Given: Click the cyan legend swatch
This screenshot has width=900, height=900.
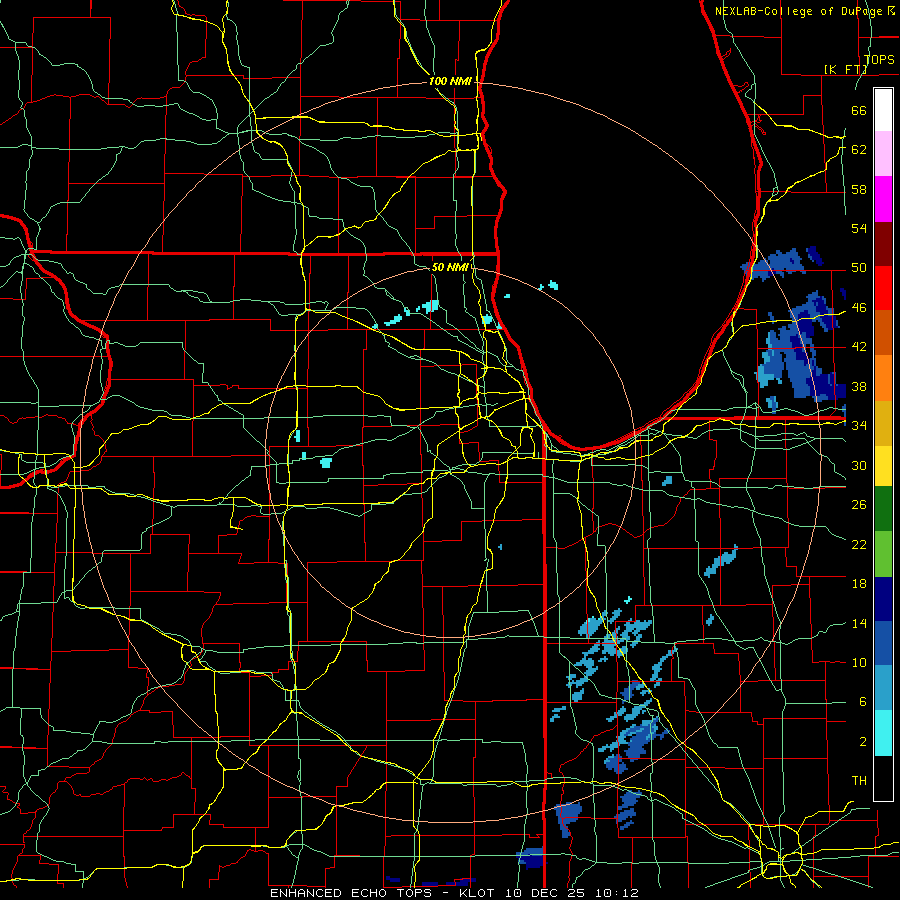Looking at the screenshot, I should coord(883,733).
